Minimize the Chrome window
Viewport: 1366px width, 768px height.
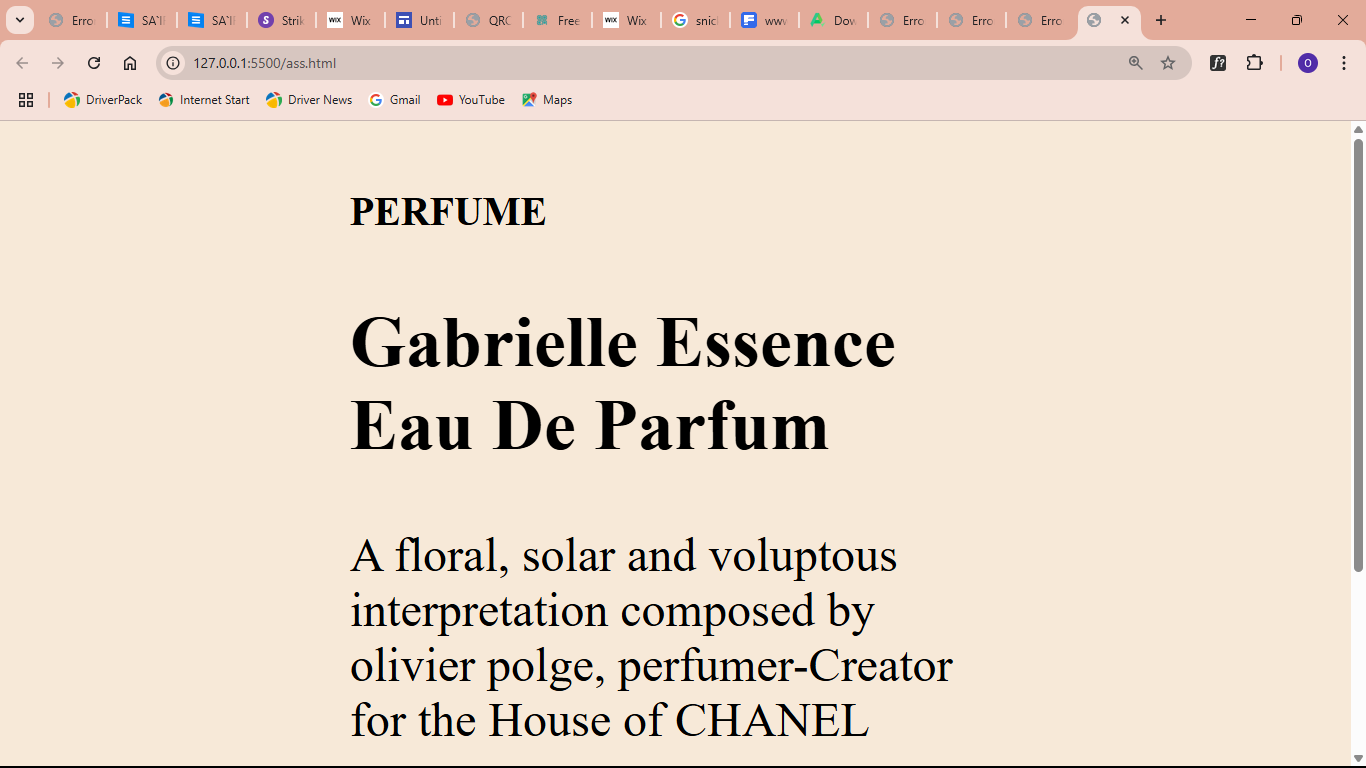point(1251,20)
